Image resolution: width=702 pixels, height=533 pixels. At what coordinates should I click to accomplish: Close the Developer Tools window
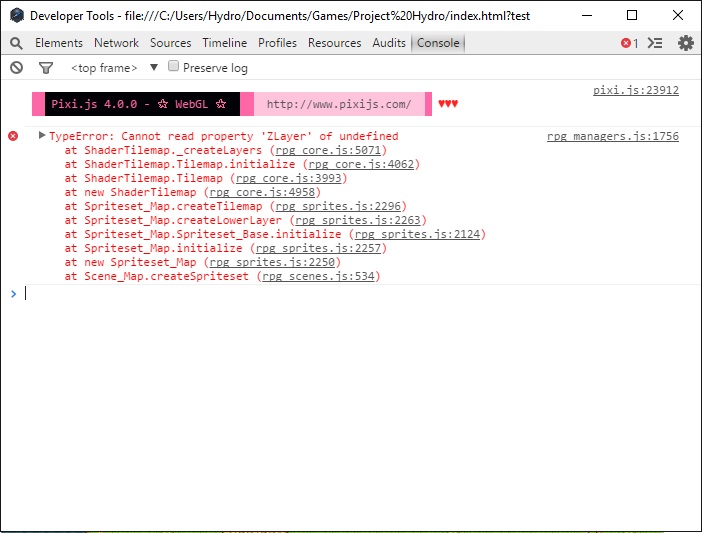tap(678, 15)
